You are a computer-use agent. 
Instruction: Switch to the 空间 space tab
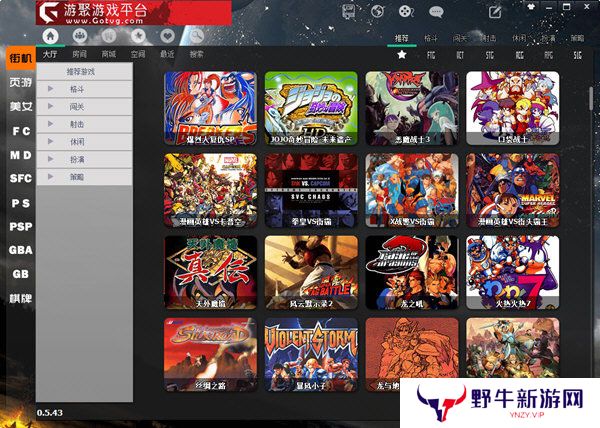click(138, 54)
